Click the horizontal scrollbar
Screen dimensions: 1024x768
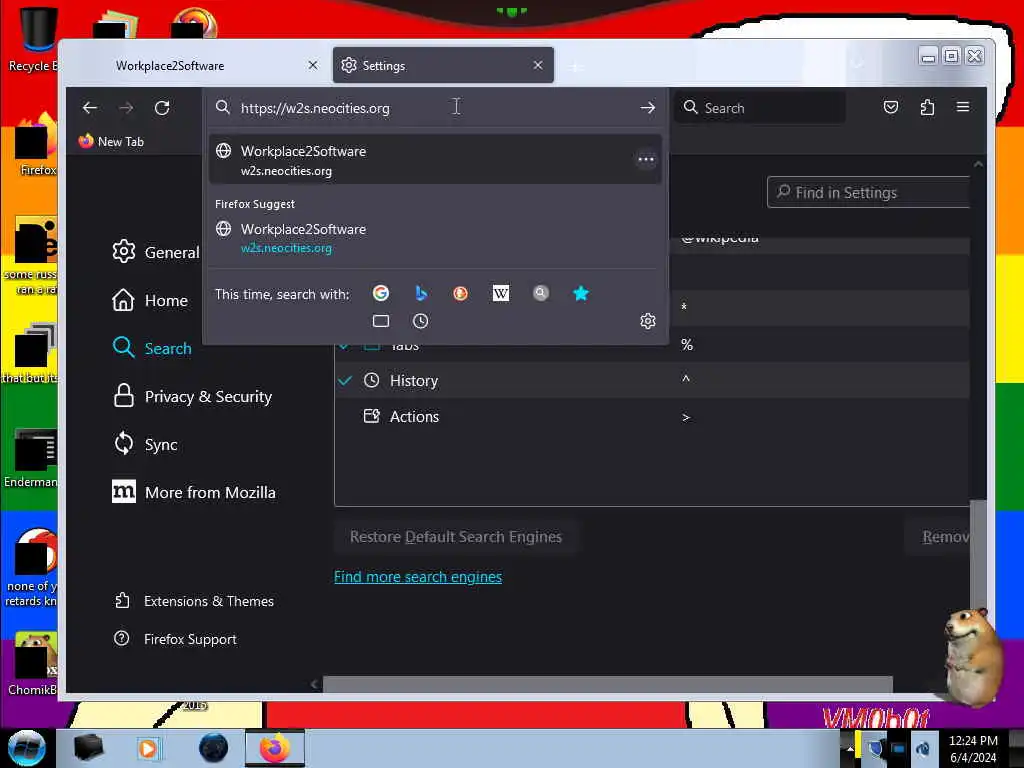click(x=607, y=684)
